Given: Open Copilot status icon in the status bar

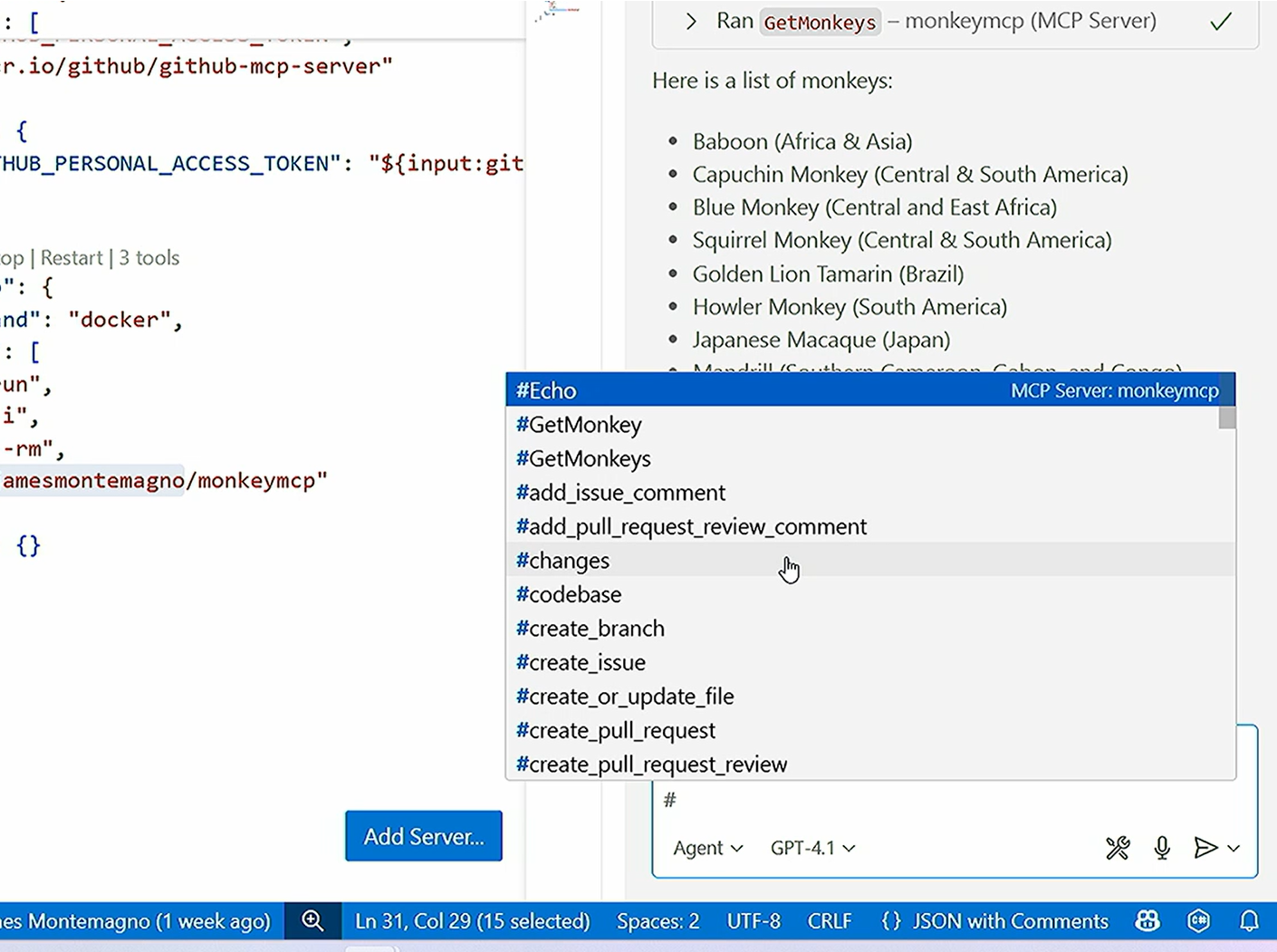Looking at the screenshot, I should (x=1147, y=921).
